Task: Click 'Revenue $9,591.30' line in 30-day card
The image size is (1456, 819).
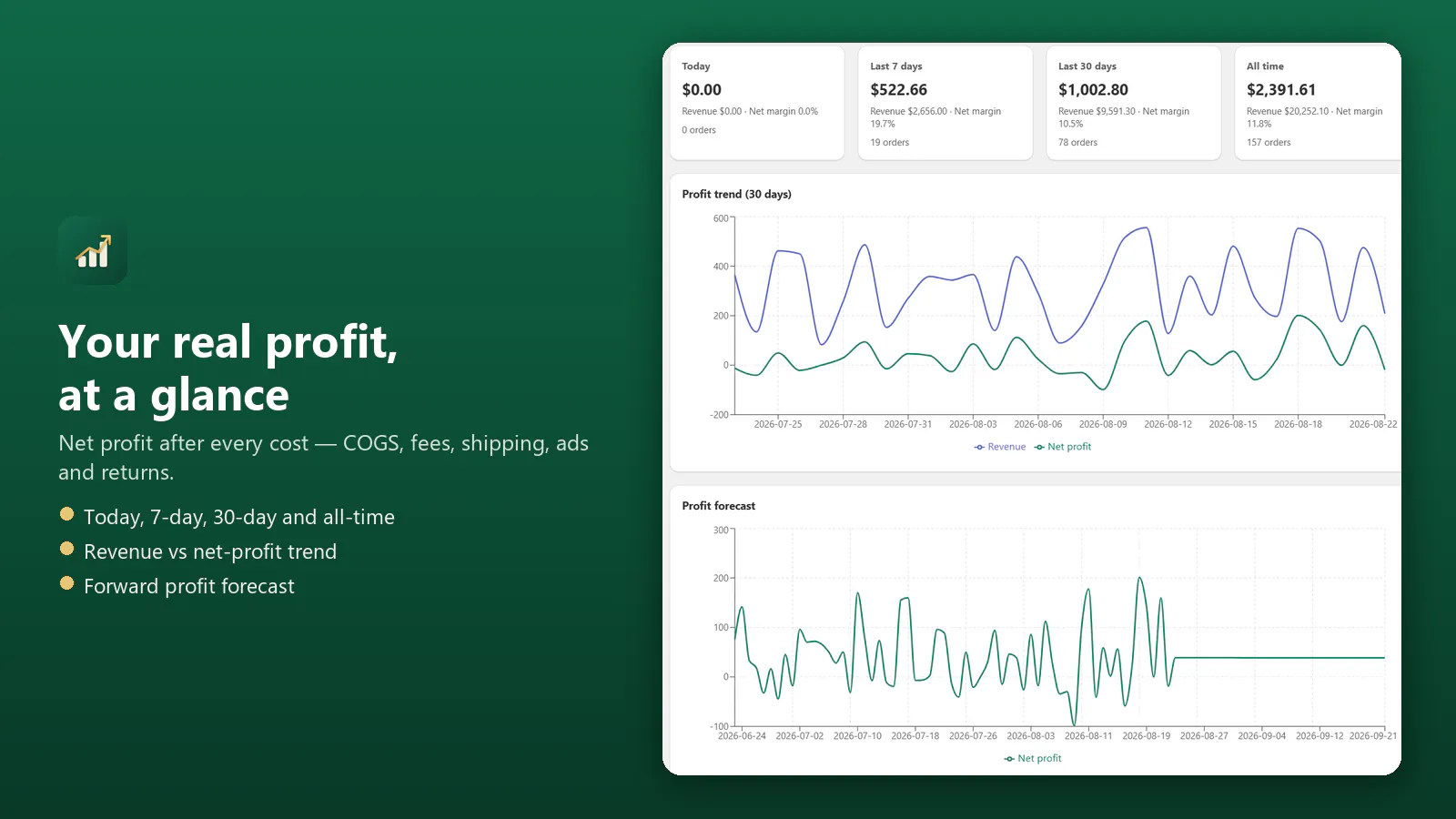Action: 1124,117
